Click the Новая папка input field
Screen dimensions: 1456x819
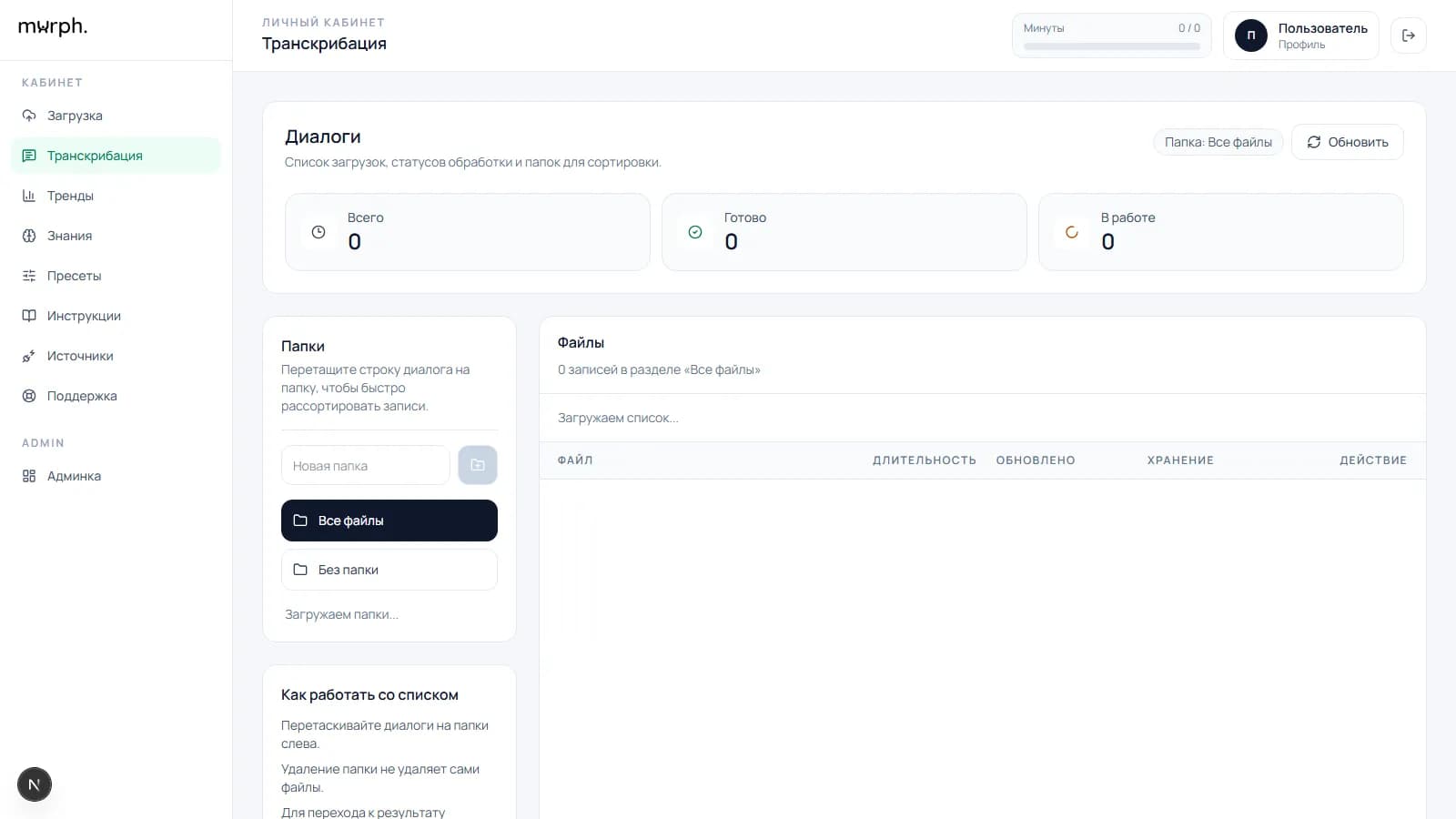(365, 465)
